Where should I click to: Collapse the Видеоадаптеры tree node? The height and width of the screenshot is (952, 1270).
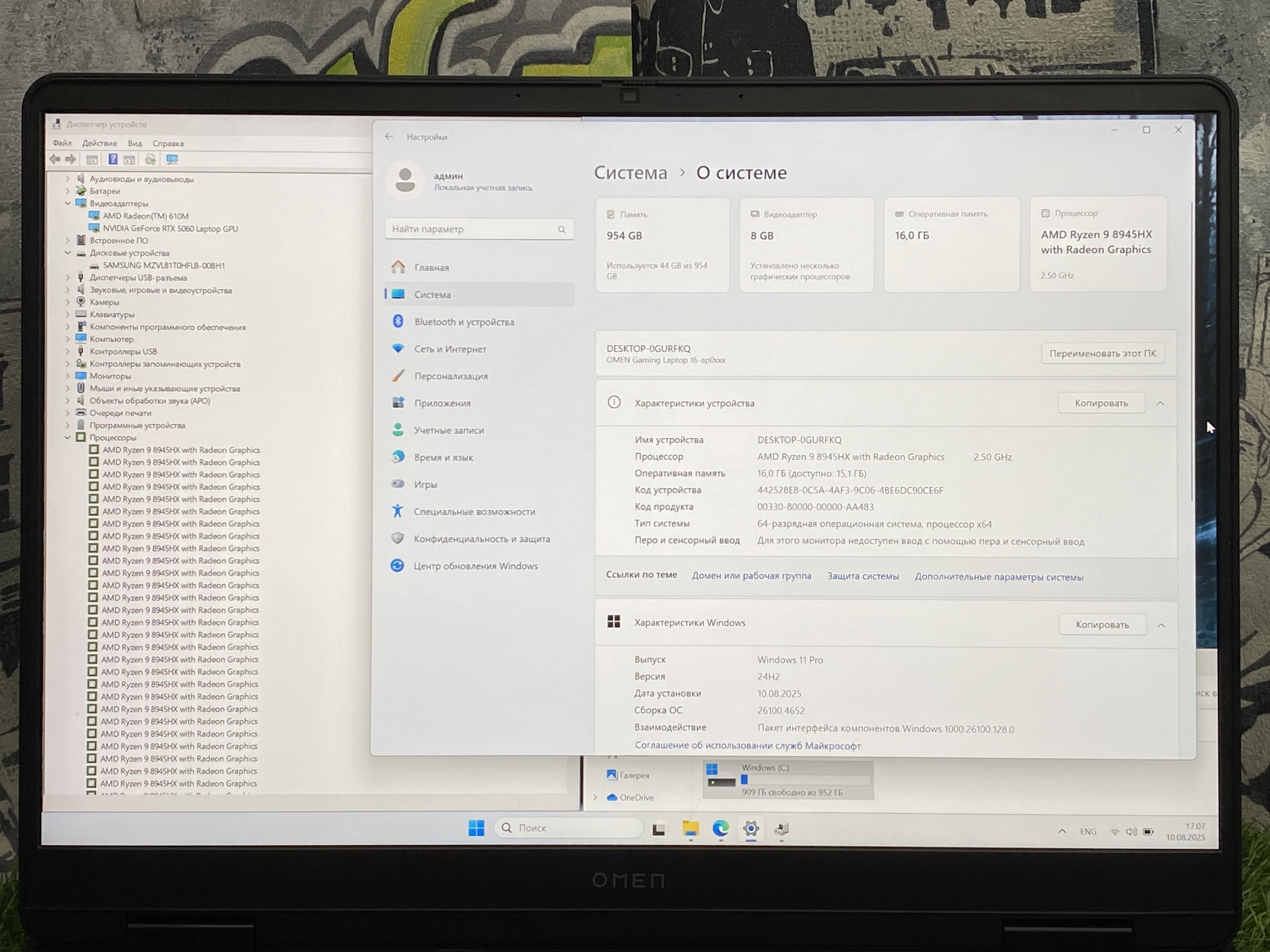pos(68,203)
